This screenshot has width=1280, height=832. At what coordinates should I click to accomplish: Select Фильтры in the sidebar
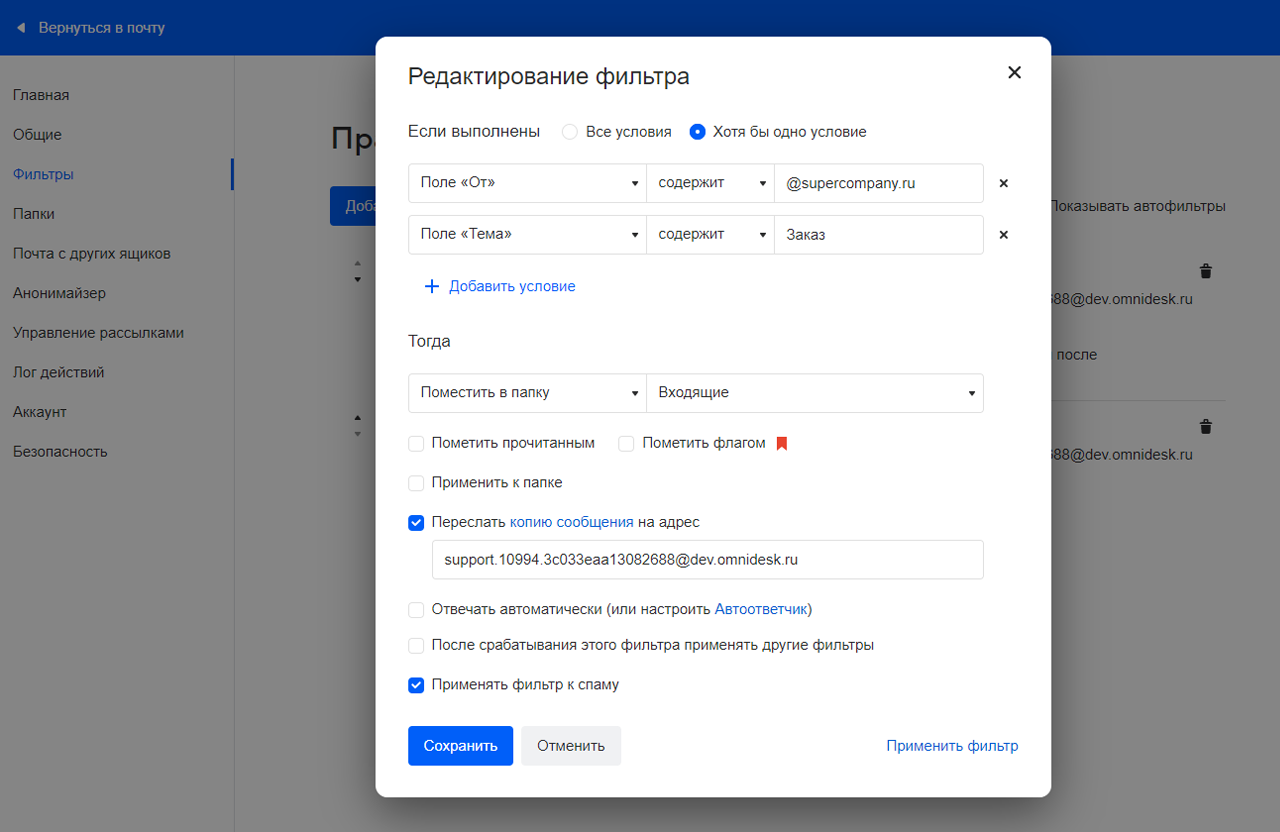pos(43,174)
